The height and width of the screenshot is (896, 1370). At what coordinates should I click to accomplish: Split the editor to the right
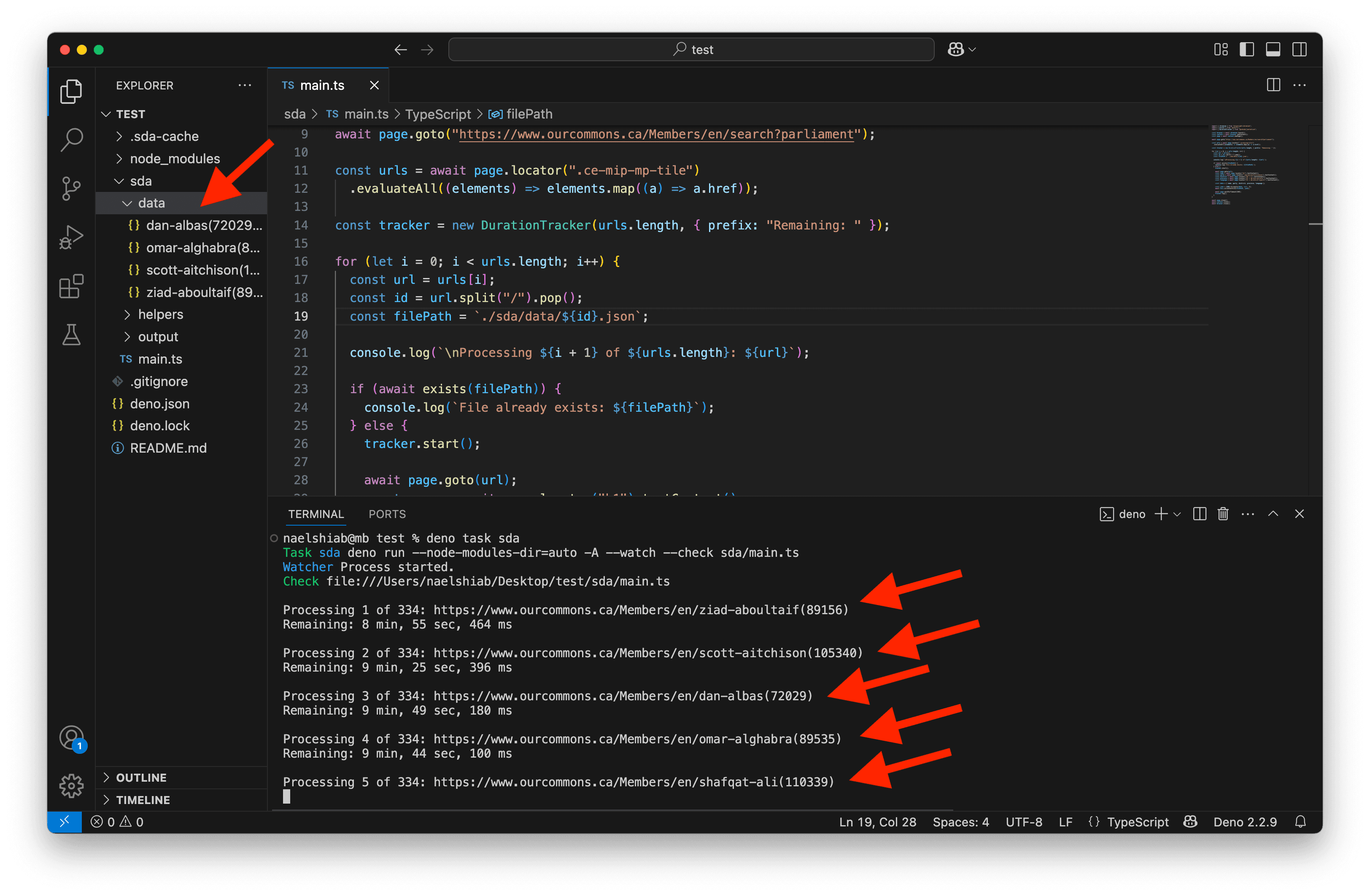(1273, 85)
